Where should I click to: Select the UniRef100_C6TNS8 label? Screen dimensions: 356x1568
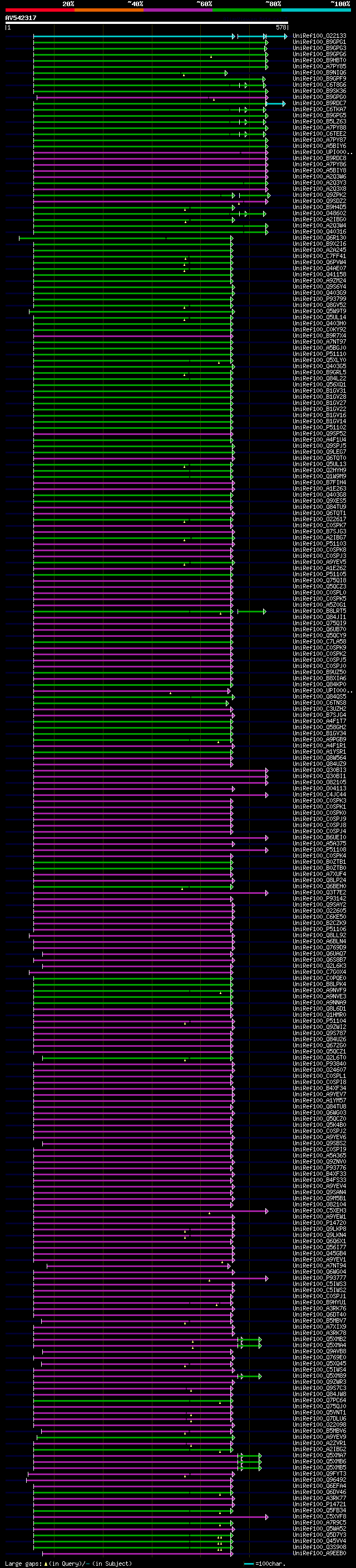click(x=319, y=703)
